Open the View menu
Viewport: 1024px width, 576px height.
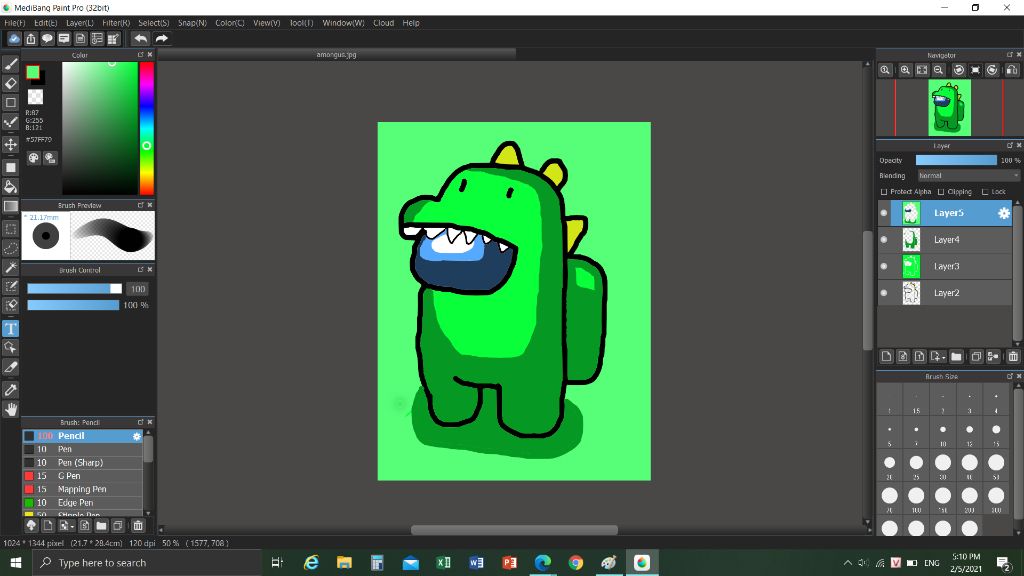click(x=266, y=23)
